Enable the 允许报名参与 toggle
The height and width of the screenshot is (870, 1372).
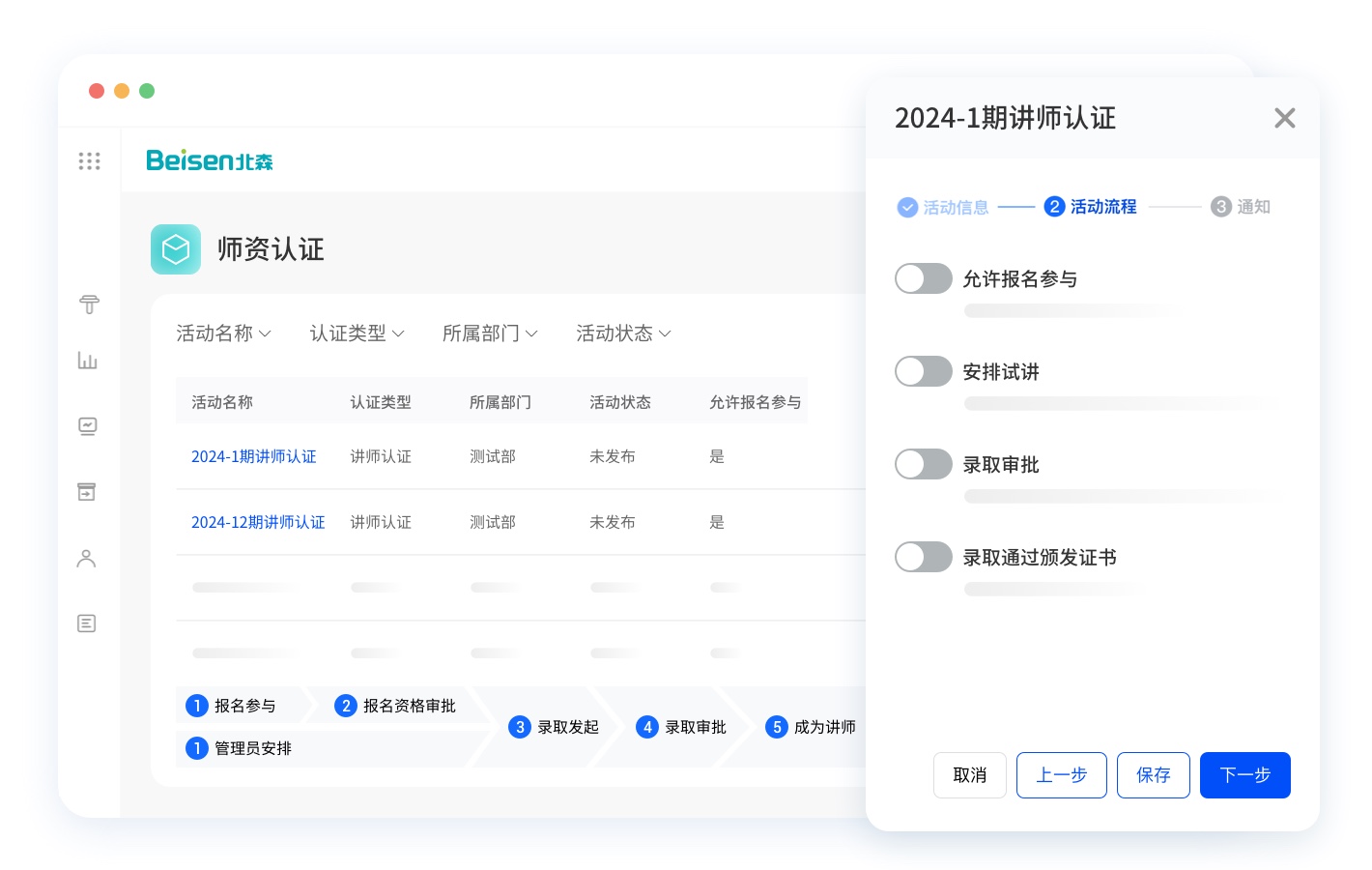coord(923,278)
